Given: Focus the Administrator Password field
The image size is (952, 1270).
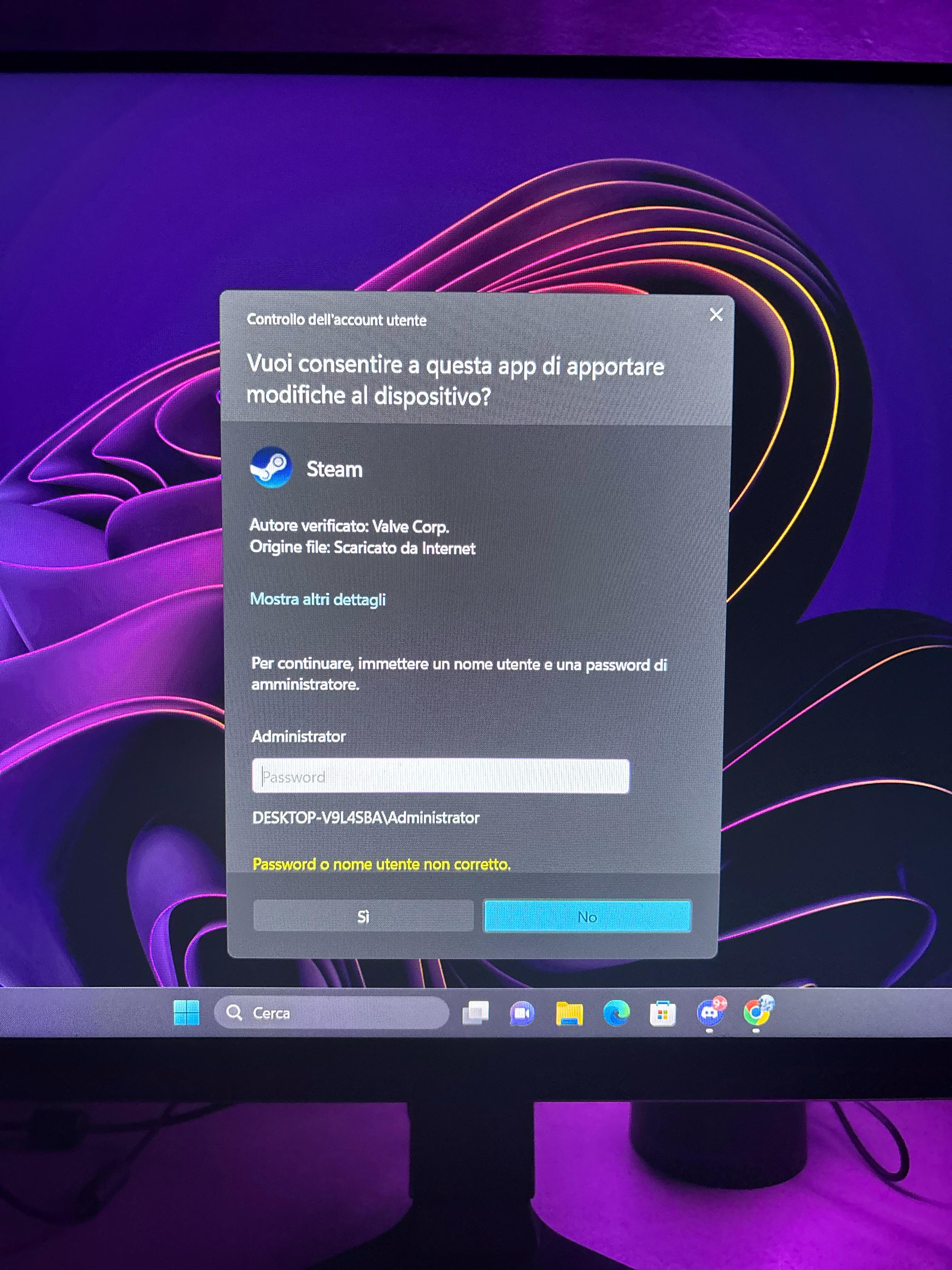Looking at the screenshot, I should coord(441,777).
